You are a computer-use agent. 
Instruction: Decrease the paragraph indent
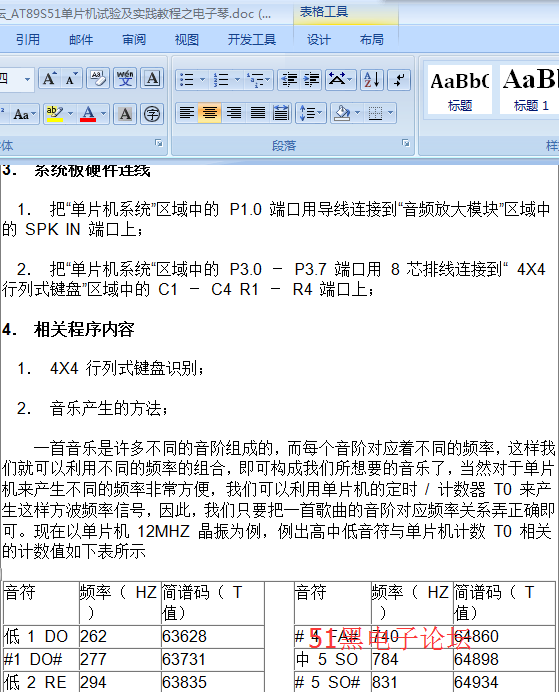[x=289, y=80]
